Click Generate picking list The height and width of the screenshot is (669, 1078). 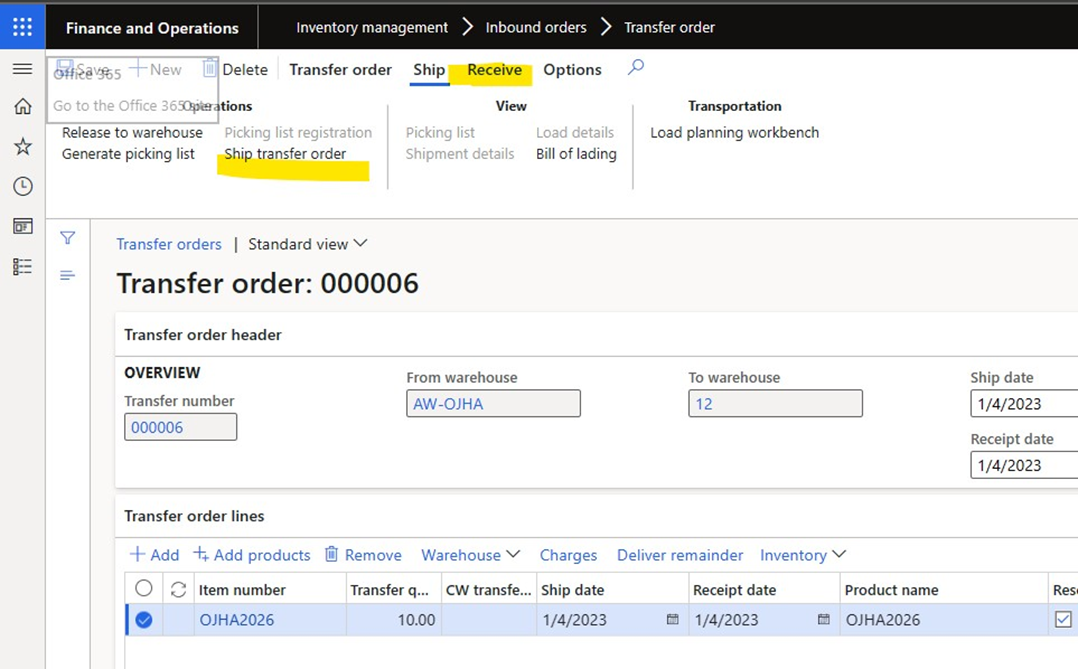128,154
